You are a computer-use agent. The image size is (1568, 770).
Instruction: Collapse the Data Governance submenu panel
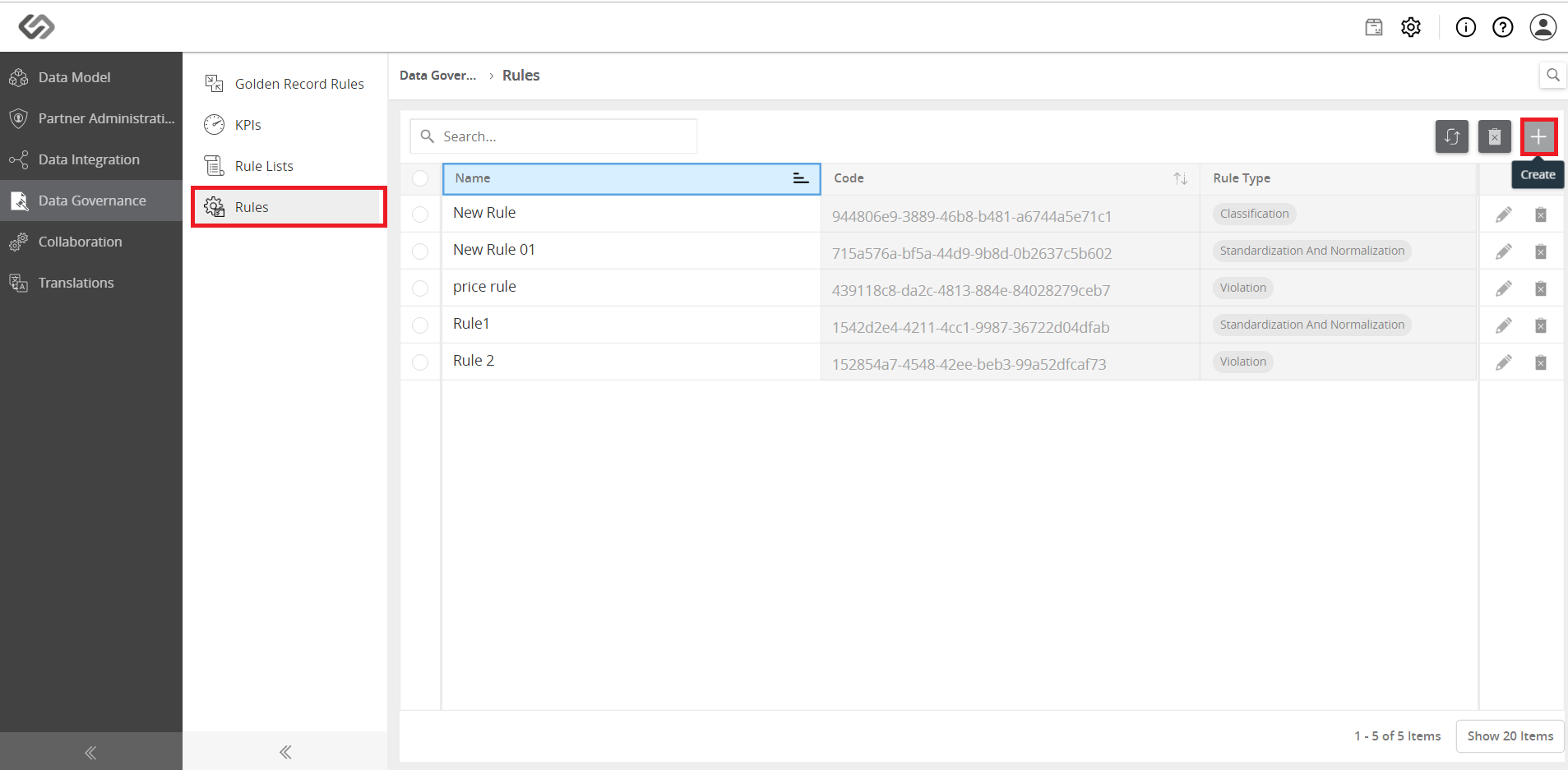click(285, 752)
